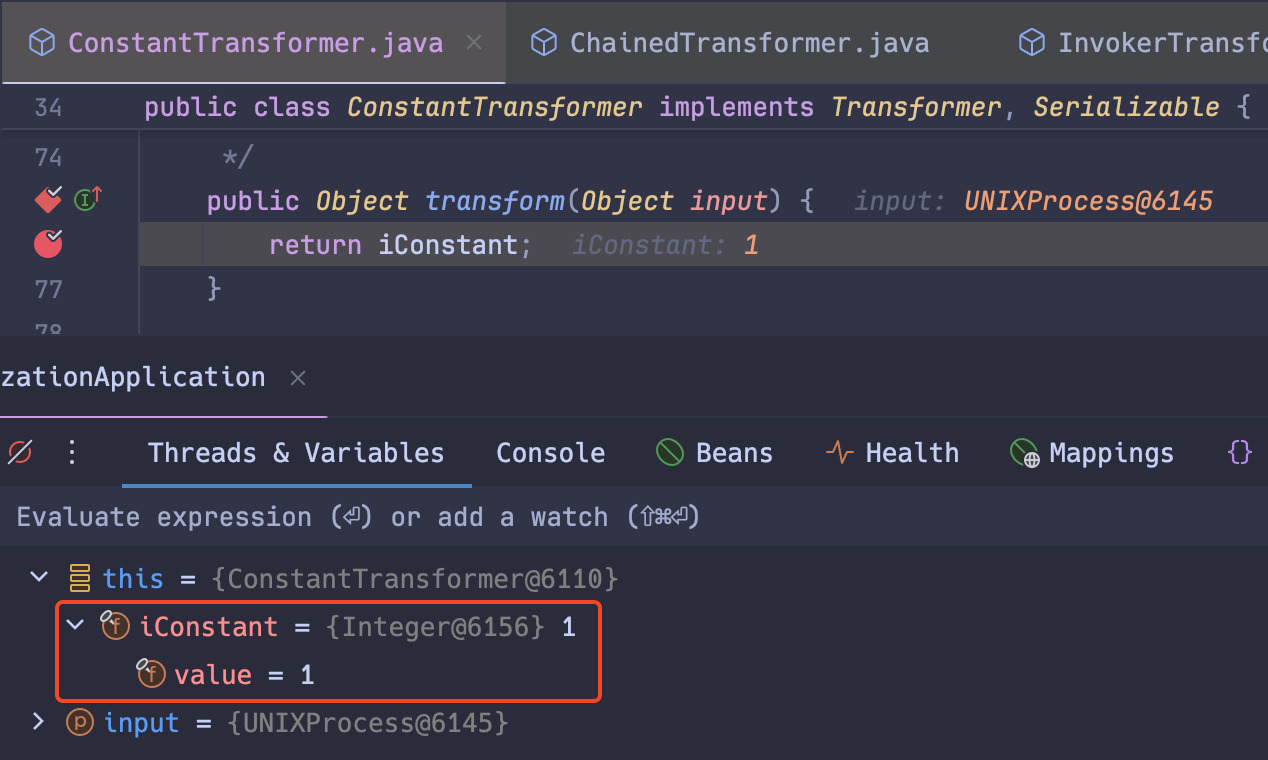The image size is (1268, 760).
Task: Click the parameter icon beside input
Action: coord(79,722)
